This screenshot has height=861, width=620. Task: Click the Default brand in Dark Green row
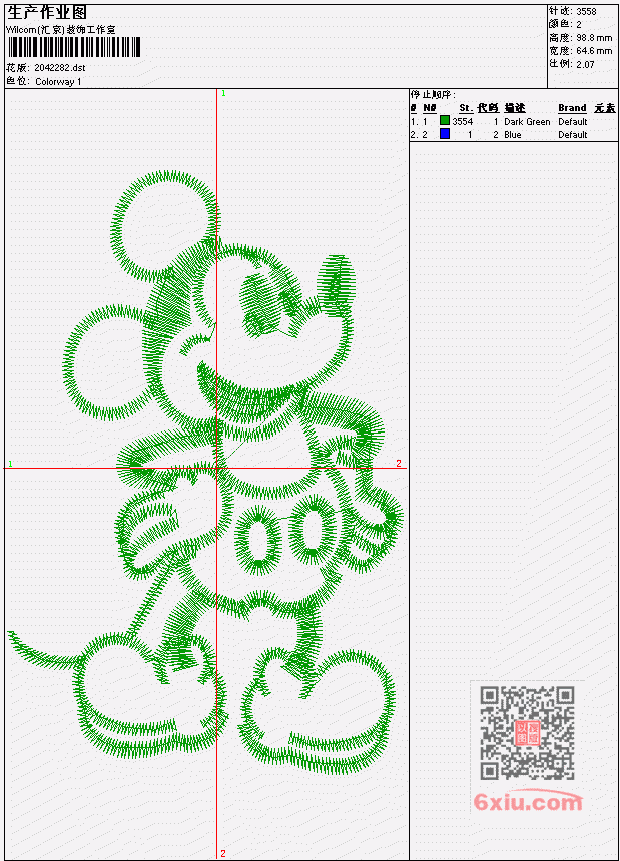click(572, 121)
